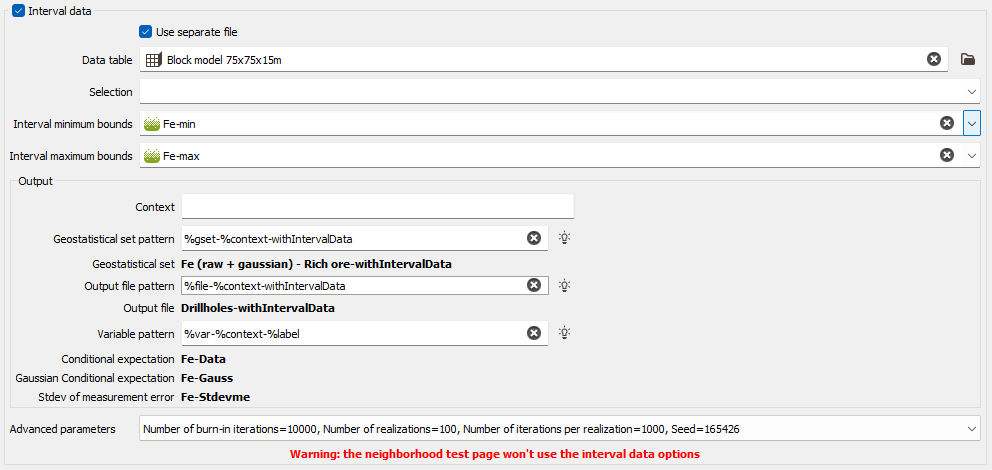992x470 pixels.
Task: Click inside Variable pattern text field
Action: pyautogui.click(x=353, y=333)
